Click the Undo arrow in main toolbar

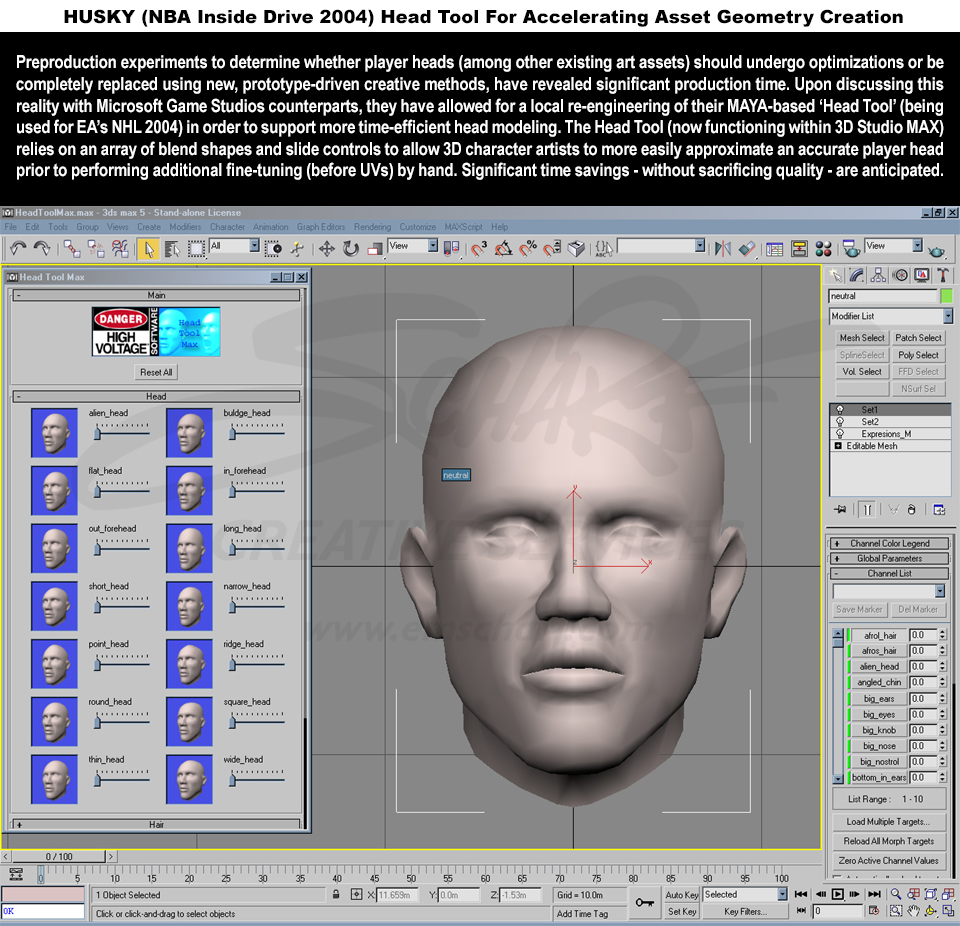tap(18, 249)
